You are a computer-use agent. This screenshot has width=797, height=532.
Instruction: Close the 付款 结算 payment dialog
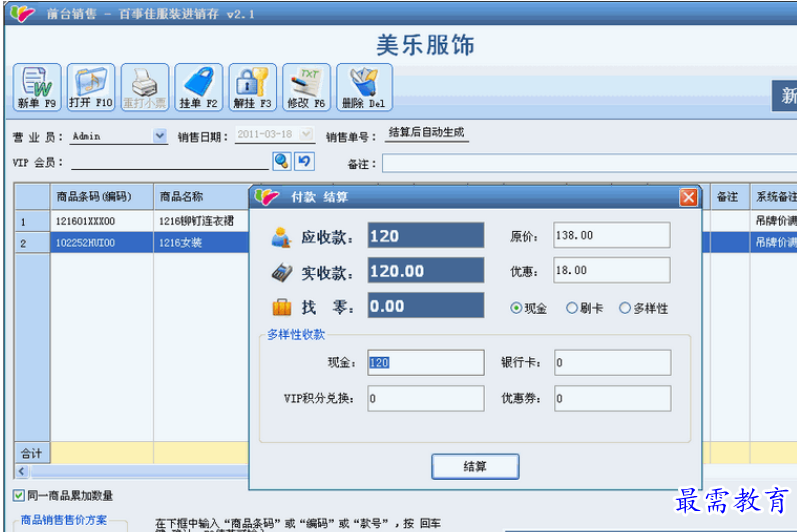(688, 197)
